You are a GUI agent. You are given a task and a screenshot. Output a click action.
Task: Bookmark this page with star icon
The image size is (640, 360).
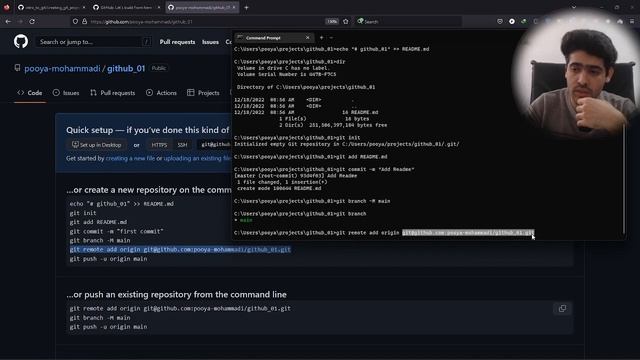346,21
